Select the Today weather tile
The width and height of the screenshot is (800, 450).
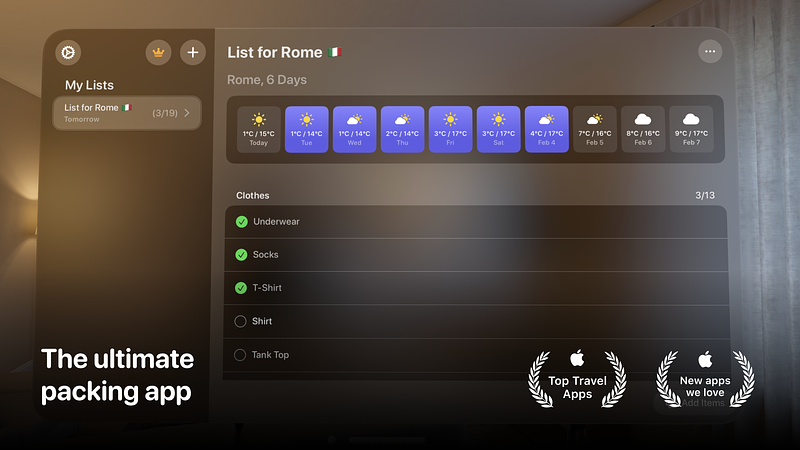click(259, 130)
